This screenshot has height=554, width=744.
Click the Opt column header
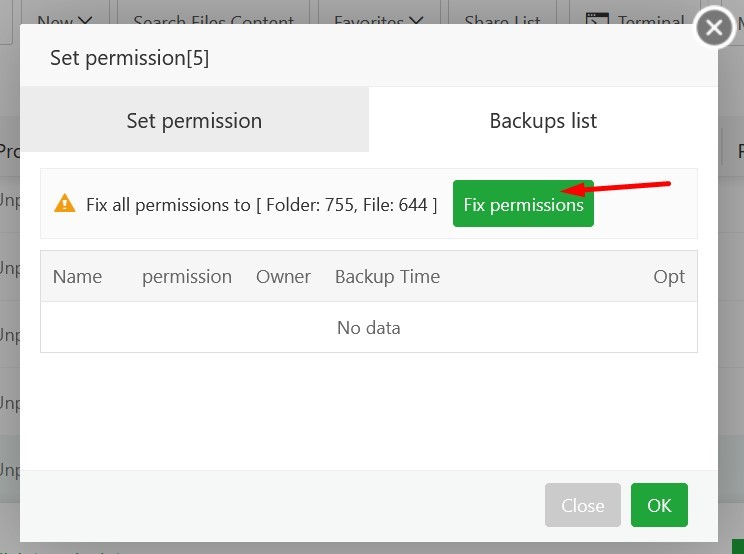point(669,277)
